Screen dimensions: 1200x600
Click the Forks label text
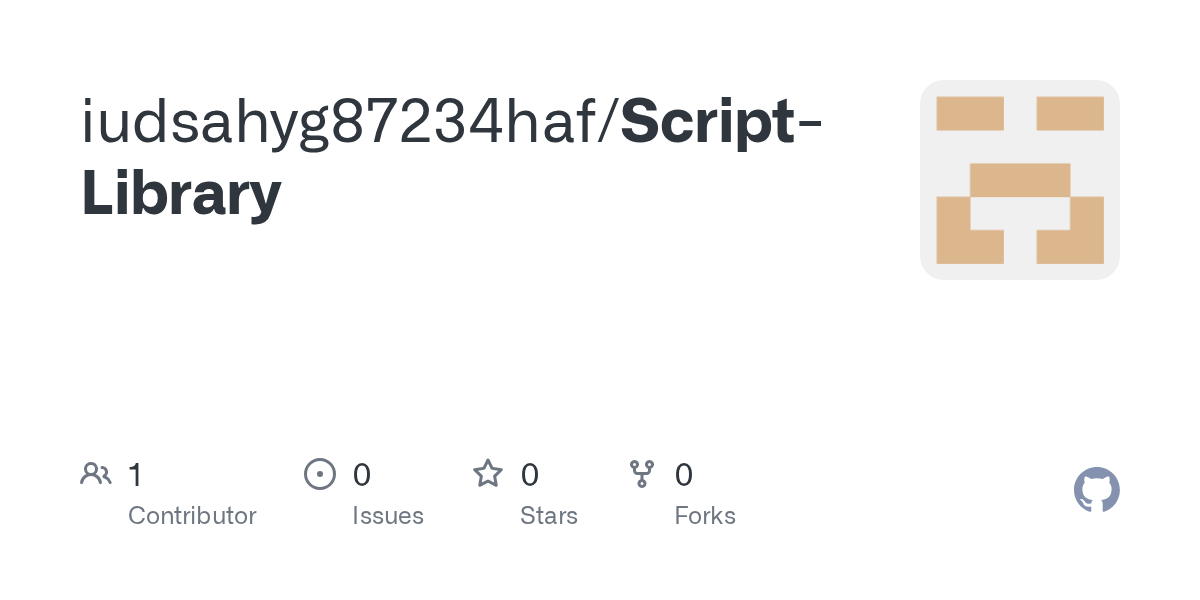click(x=705, y=516)
